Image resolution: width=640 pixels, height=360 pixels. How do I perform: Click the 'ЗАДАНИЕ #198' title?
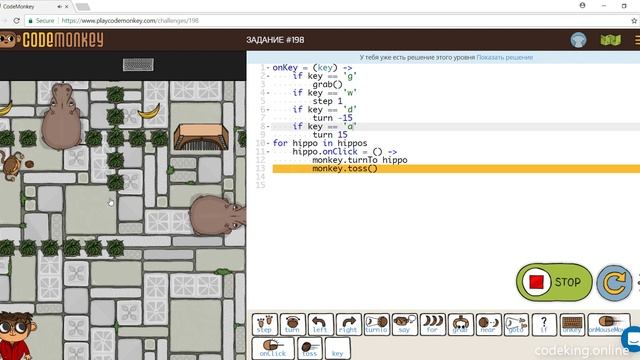[x=275, y=40]
